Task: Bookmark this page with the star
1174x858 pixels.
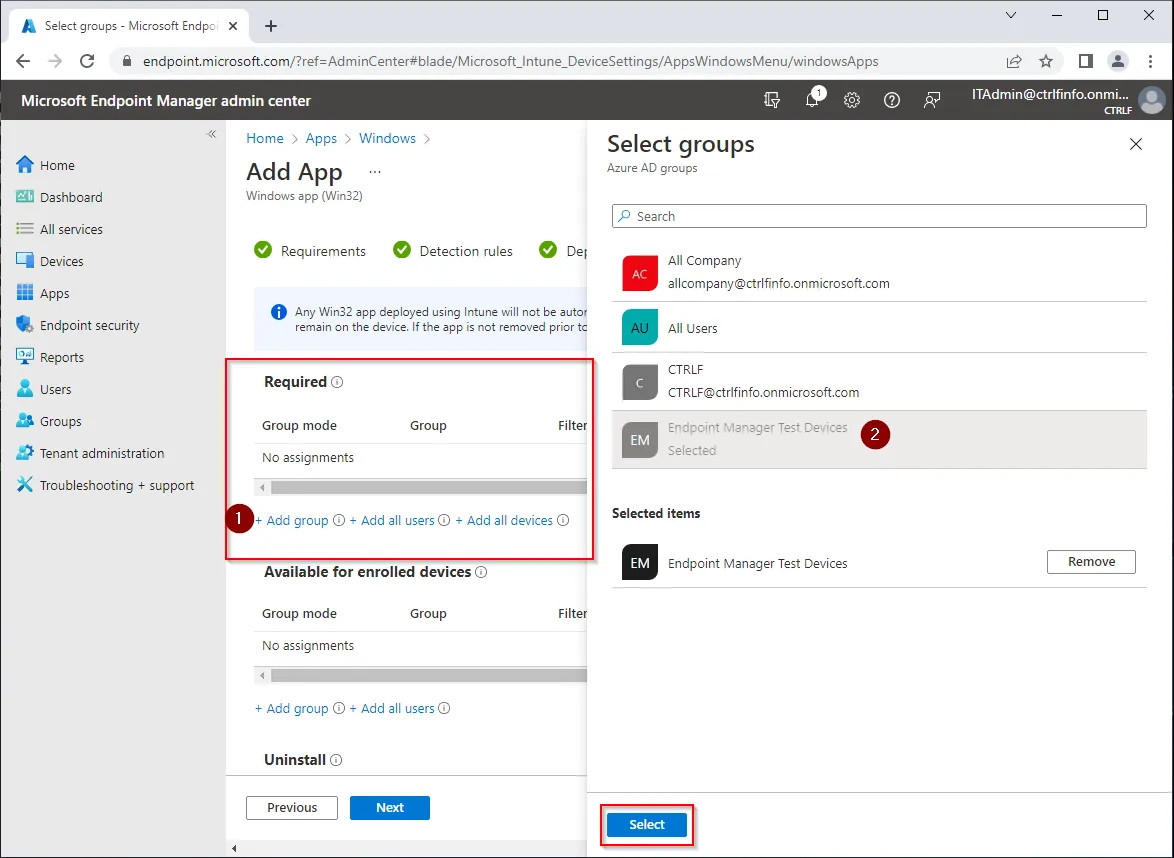Action: (1046, 61)
